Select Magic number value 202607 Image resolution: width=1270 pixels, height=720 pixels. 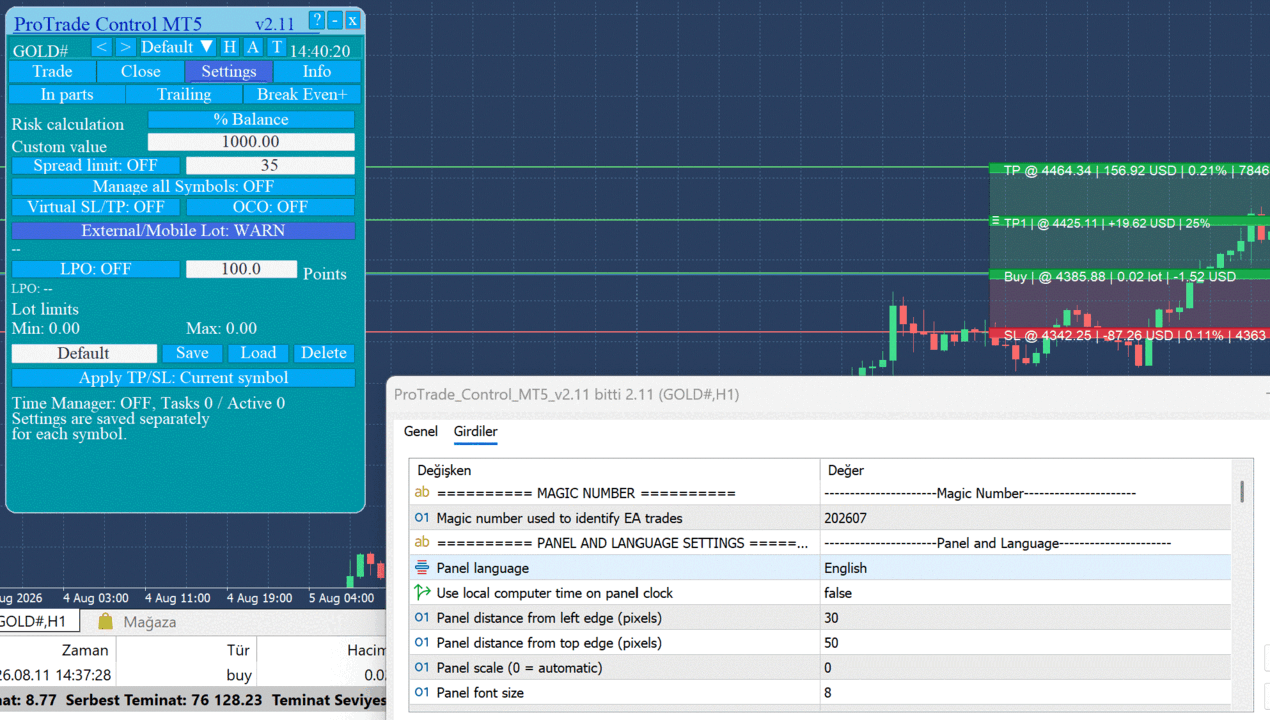coord(1025,518)
